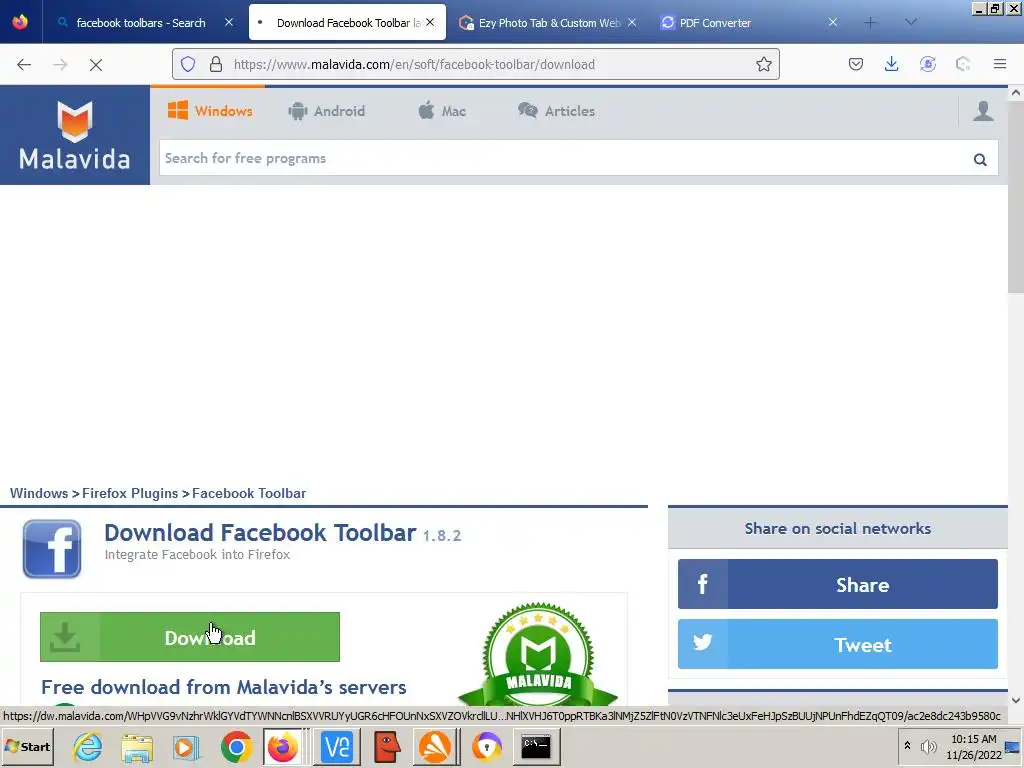Launch Internet Explorer from taskbar
Viewport: 1024px width, 768px height.
click(x=88, y=746)
